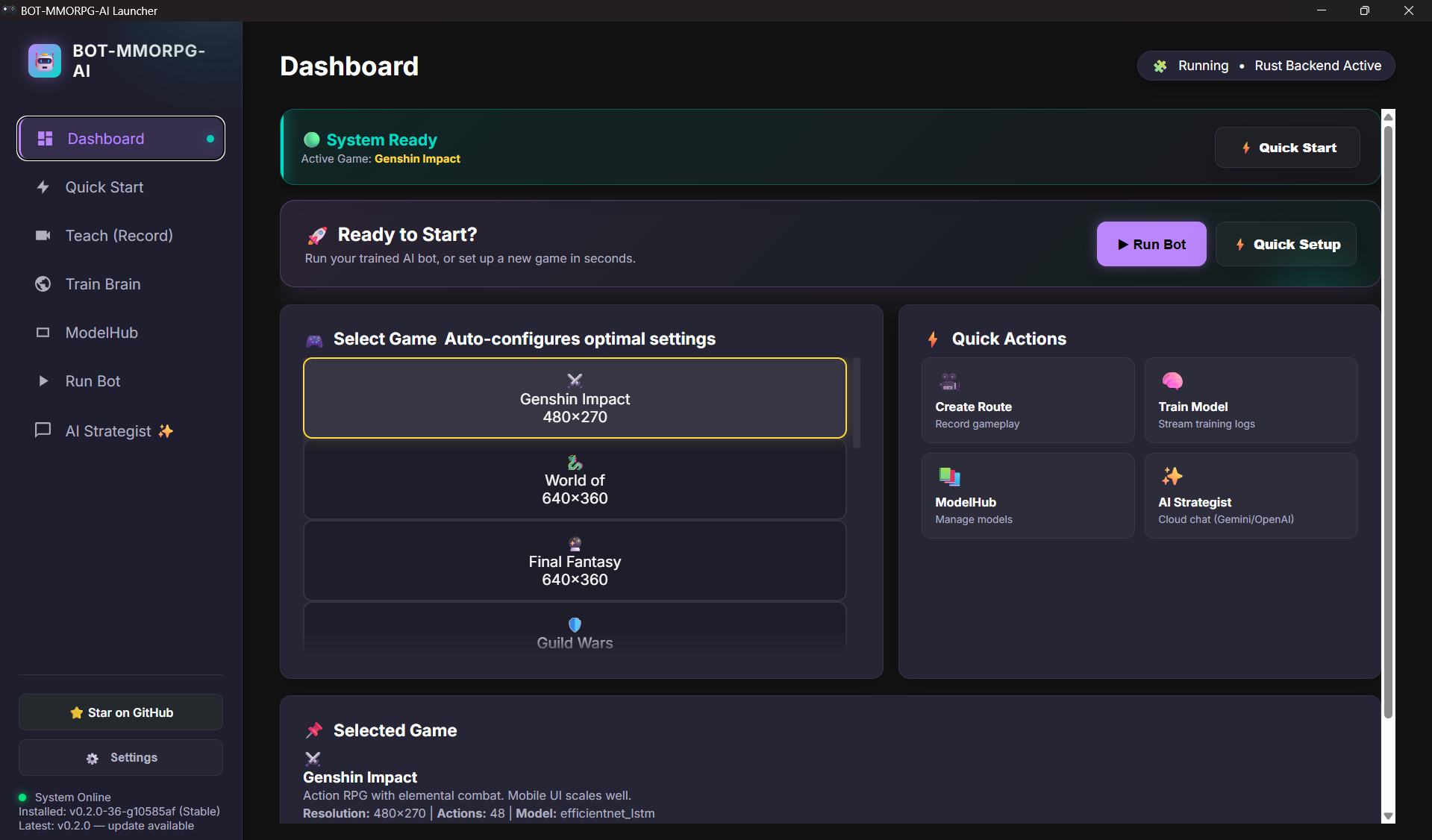This screenshot has height=840, width=1432.
Task: Click the scrollbar up arrow on the page
Action: [x=1389, y=116]
